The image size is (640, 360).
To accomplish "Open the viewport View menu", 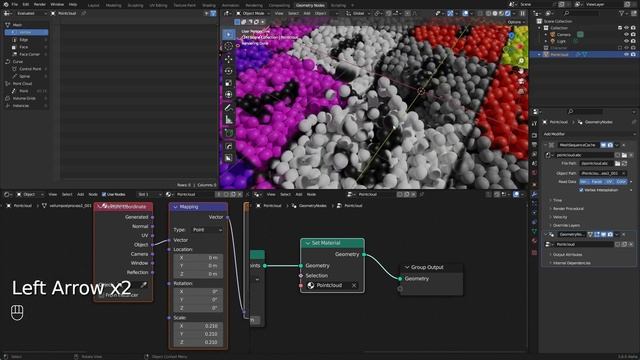I will coord(279,13).
